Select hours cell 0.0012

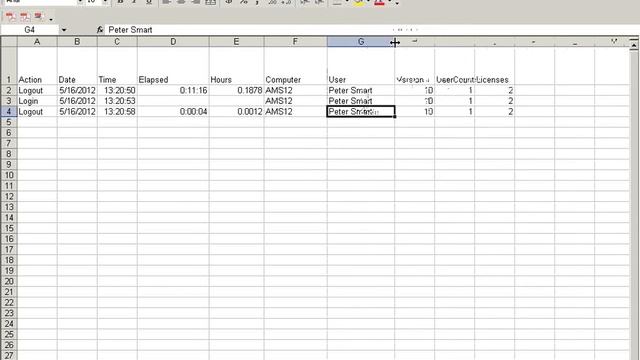point(236,111)
